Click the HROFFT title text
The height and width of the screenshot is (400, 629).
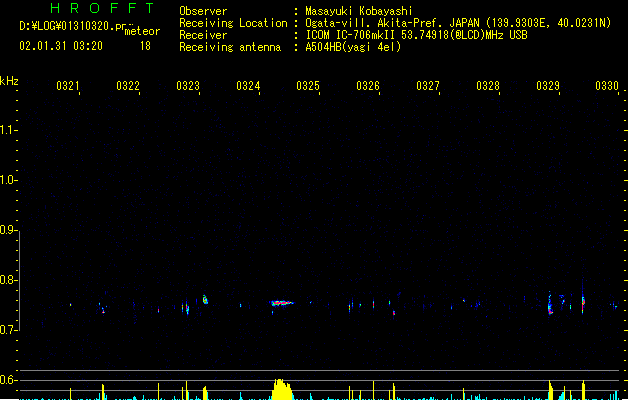tap(102, 8)
